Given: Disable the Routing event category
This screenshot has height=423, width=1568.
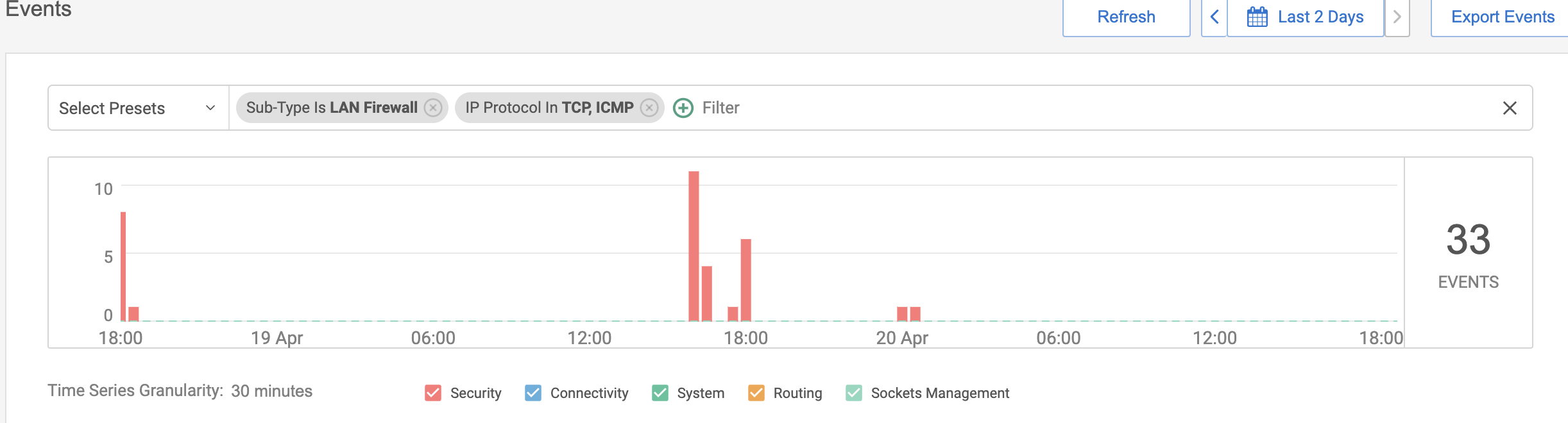Looking at the screenshot, I should pyautogui.click(x=757, y=393).
